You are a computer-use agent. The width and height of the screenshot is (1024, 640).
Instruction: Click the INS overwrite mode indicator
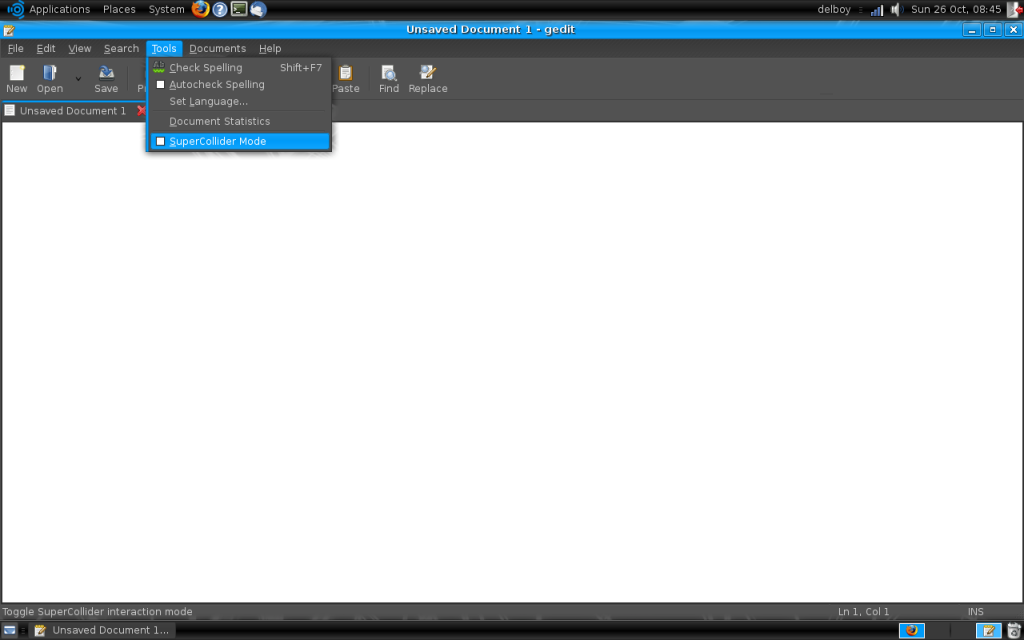tap(976, 612)
